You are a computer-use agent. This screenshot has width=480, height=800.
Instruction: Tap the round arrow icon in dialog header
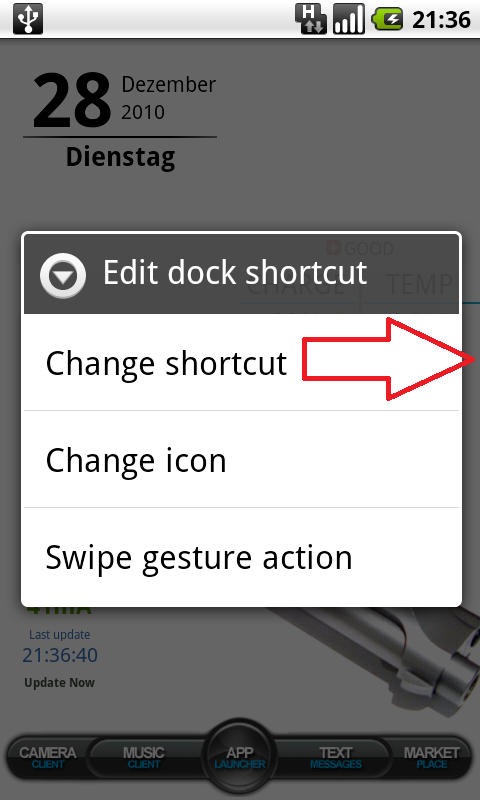coord(63,276)
